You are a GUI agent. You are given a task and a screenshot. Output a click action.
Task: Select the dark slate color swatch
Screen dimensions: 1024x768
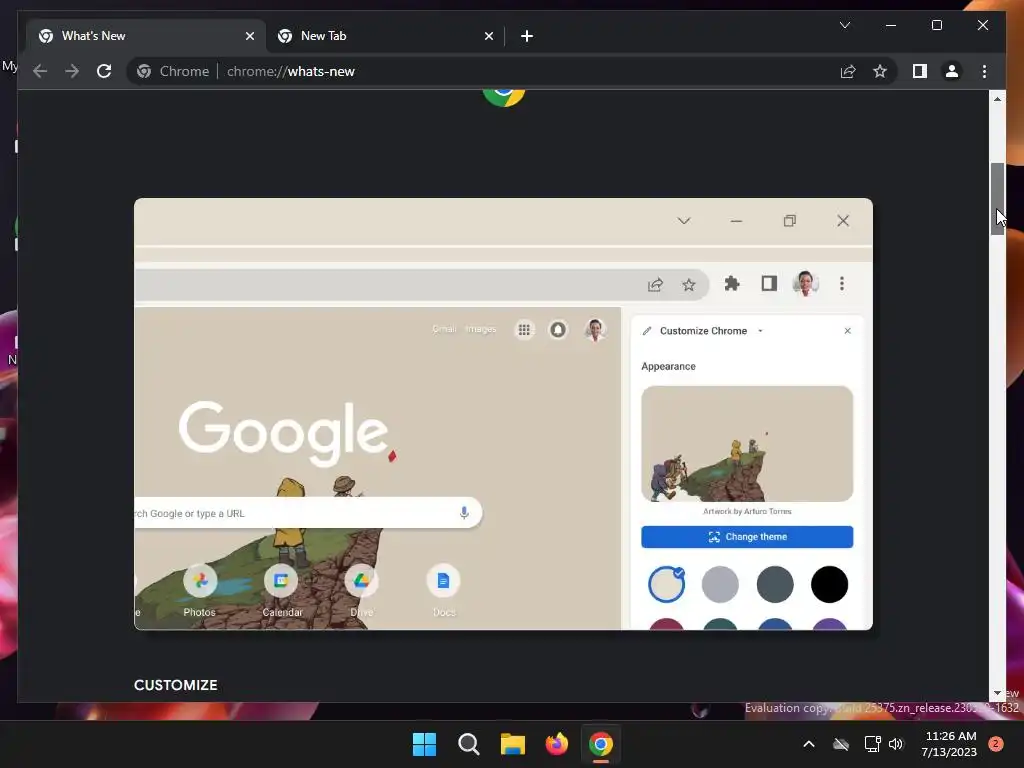tap(775, 584)
